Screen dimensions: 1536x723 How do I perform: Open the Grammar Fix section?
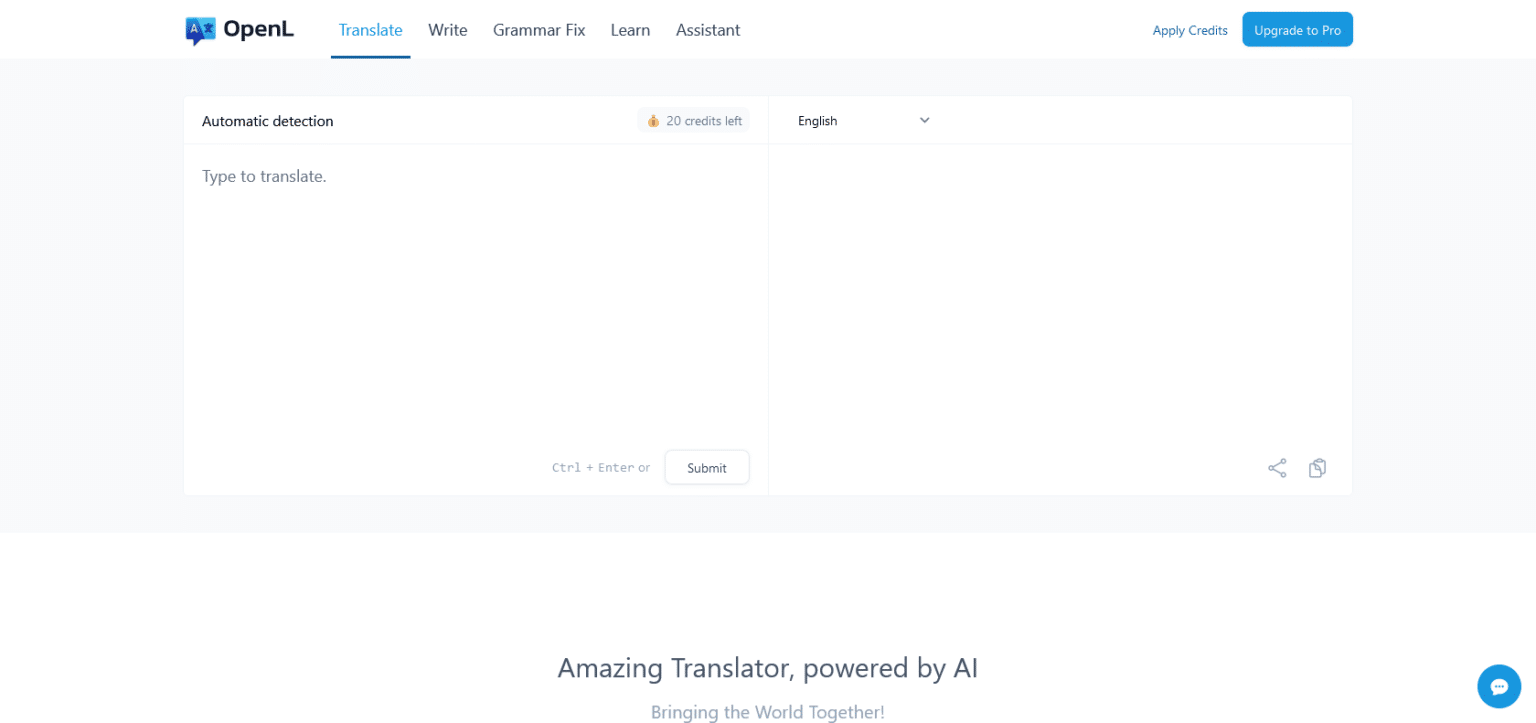click(539, 30)
